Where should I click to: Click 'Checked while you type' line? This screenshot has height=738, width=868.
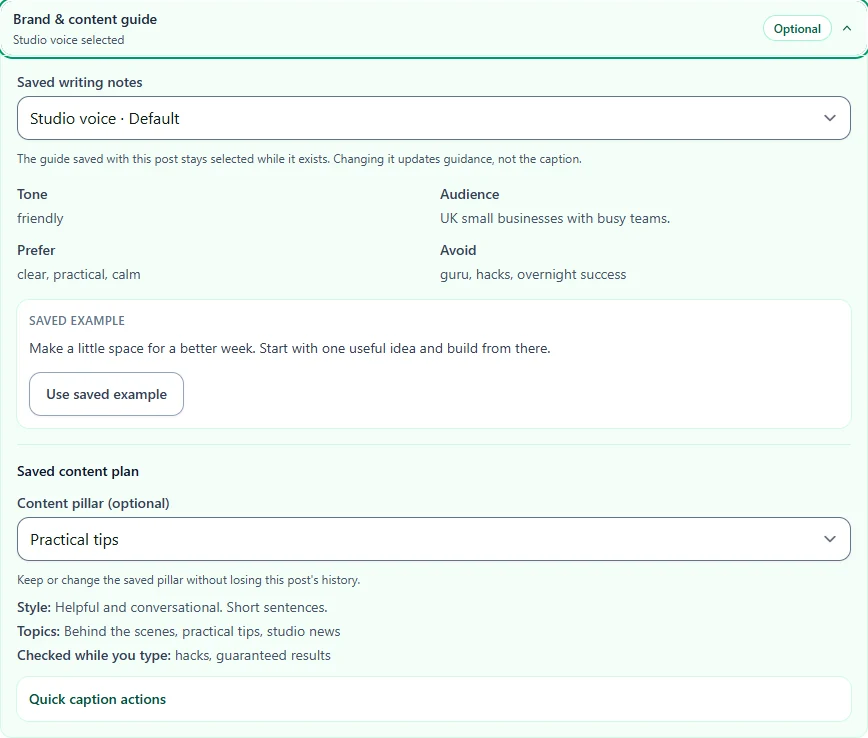click(x=174, y=656)
